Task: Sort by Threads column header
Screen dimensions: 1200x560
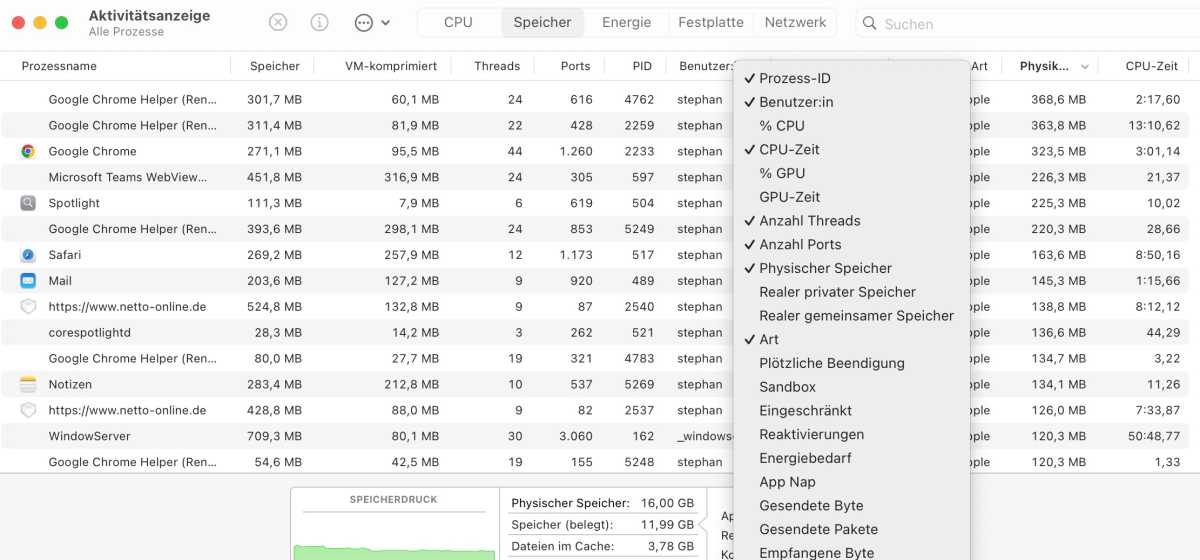Action: (x=497, y=66)
